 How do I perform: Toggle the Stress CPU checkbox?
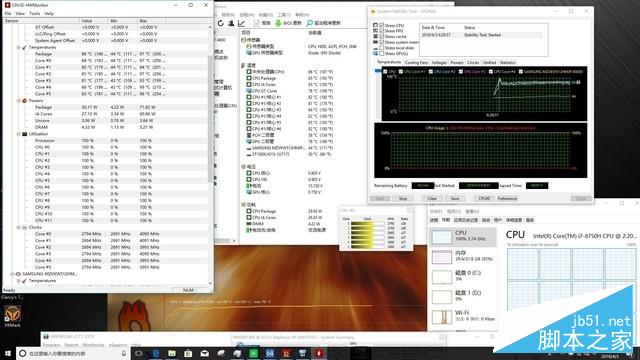click(382, 25)
